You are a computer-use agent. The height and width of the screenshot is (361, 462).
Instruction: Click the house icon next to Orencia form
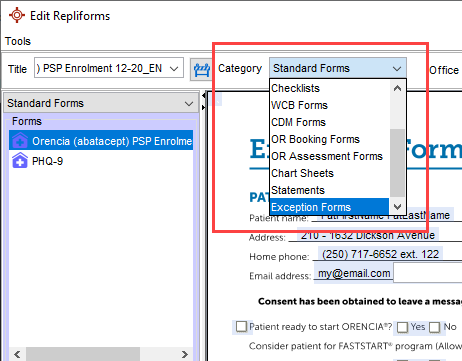(x=20, y=140)
